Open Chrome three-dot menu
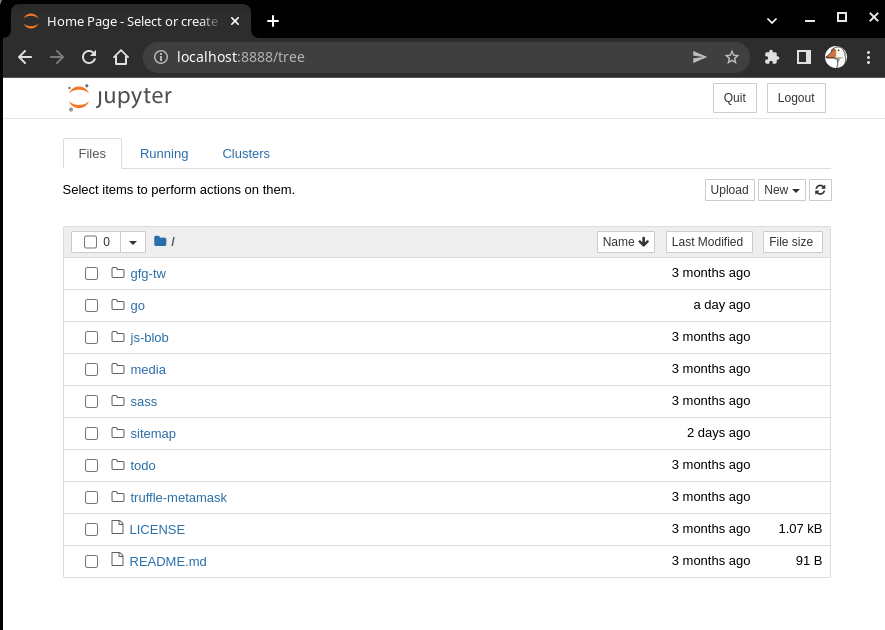 click(869, 57)
